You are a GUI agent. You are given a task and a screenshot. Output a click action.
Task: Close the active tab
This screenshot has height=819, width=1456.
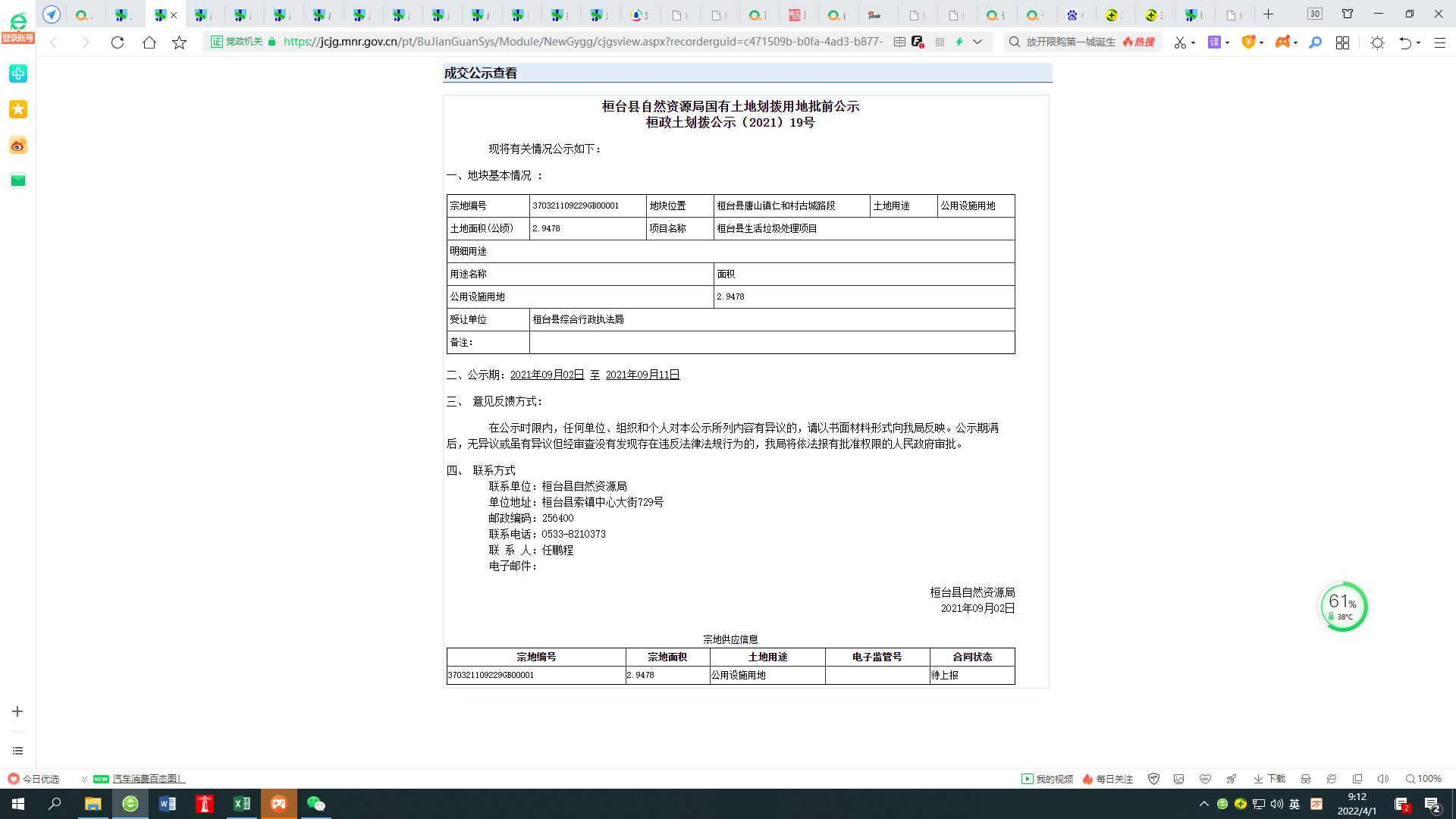pos(174,15)
